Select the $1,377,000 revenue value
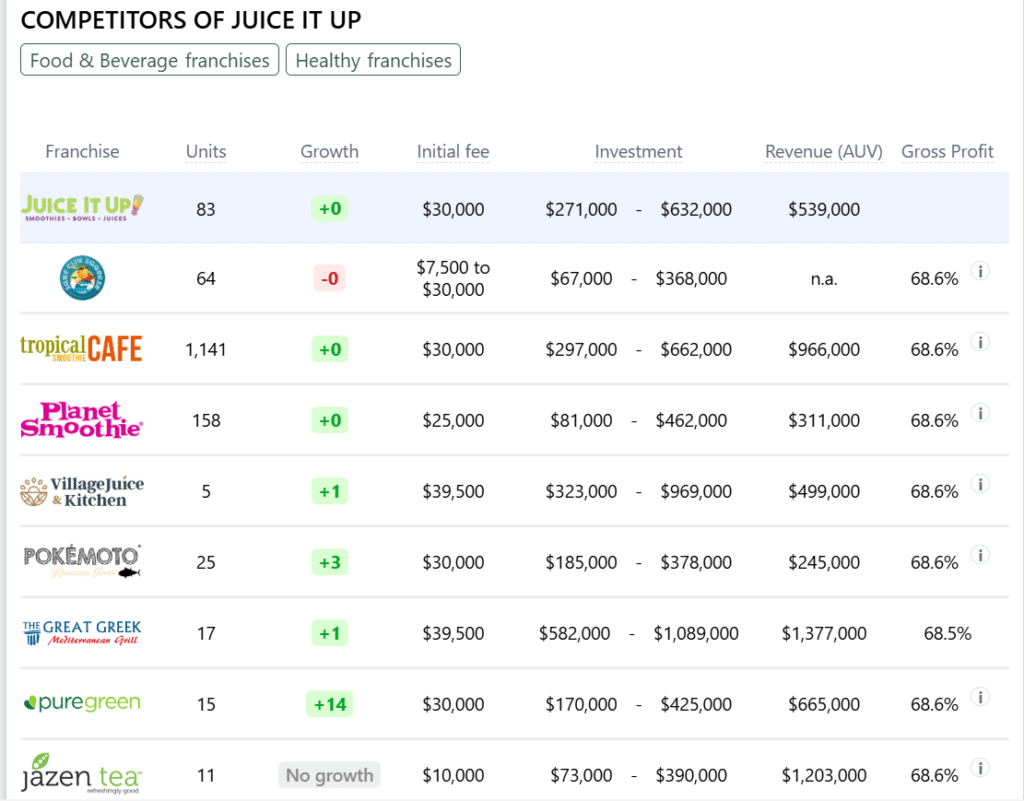 click(x=824, y=633)
